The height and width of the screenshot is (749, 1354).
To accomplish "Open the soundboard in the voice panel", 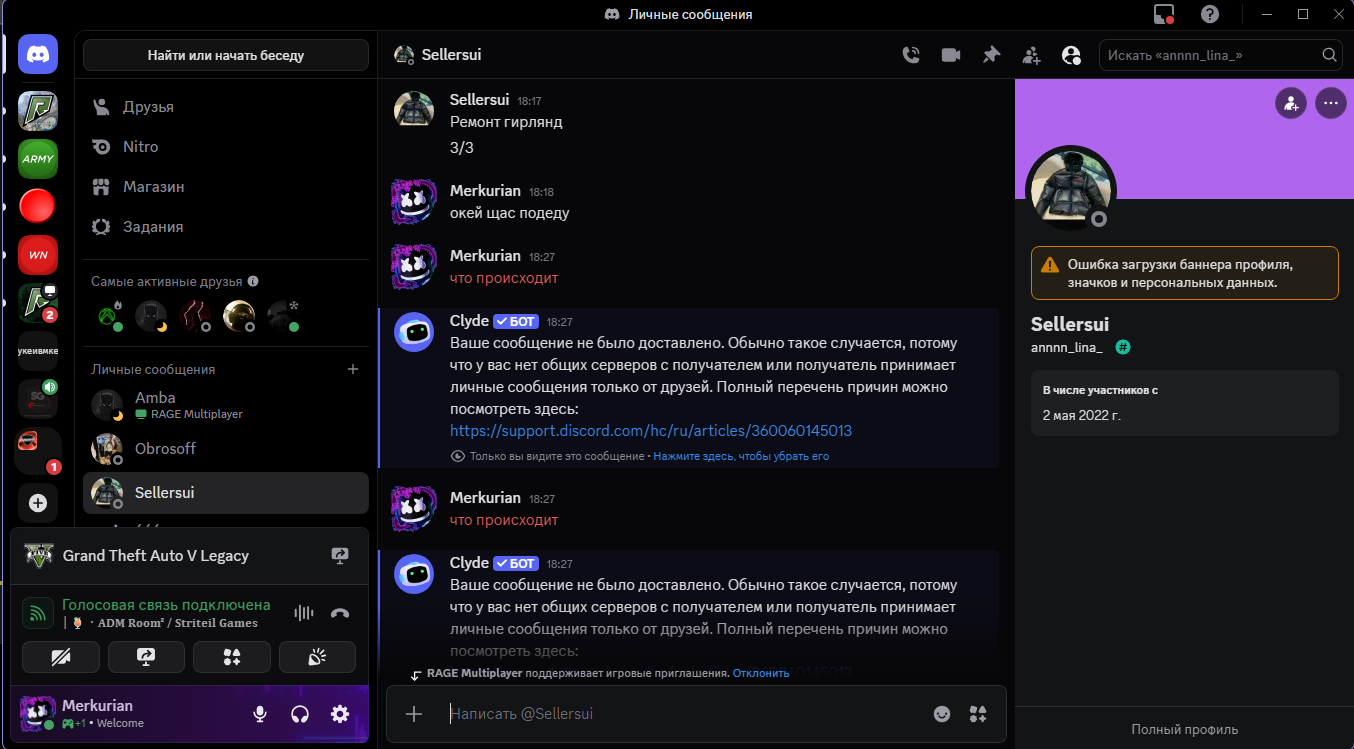I will [x=317, y=657].
